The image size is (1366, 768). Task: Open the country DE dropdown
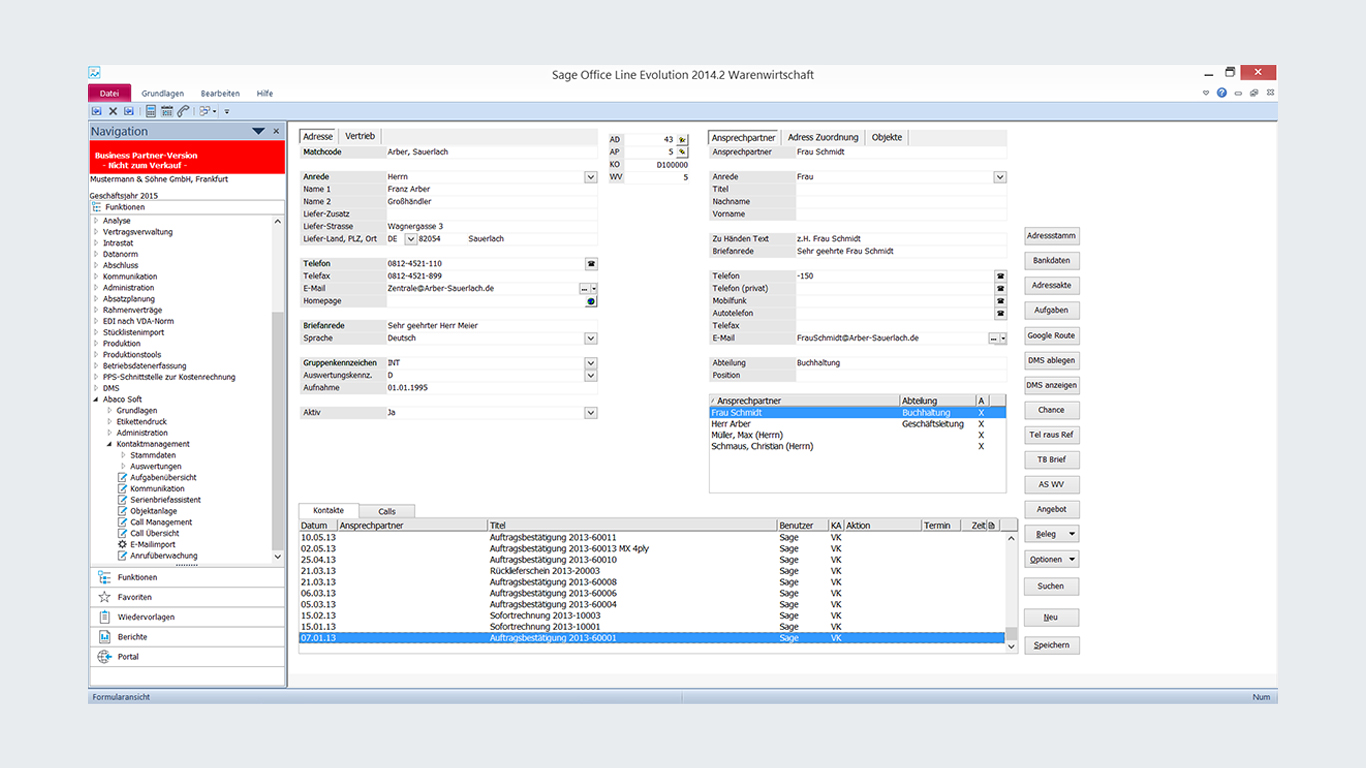pyautogui.click(x=411, y=240)
